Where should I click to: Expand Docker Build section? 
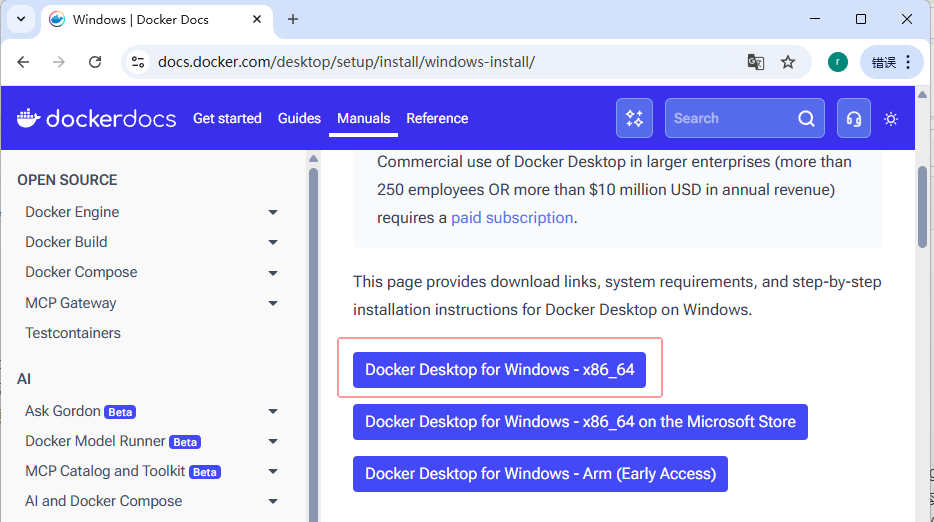click(273, 243)
